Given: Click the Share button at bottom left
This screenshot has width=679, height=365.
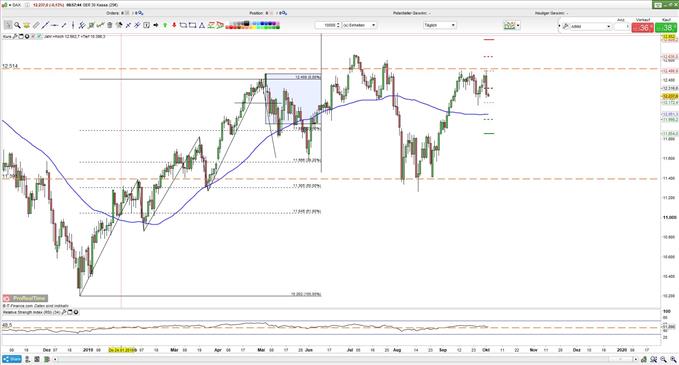Looking at the screenshot, I should pyautogui.click(x=12, y=359).
